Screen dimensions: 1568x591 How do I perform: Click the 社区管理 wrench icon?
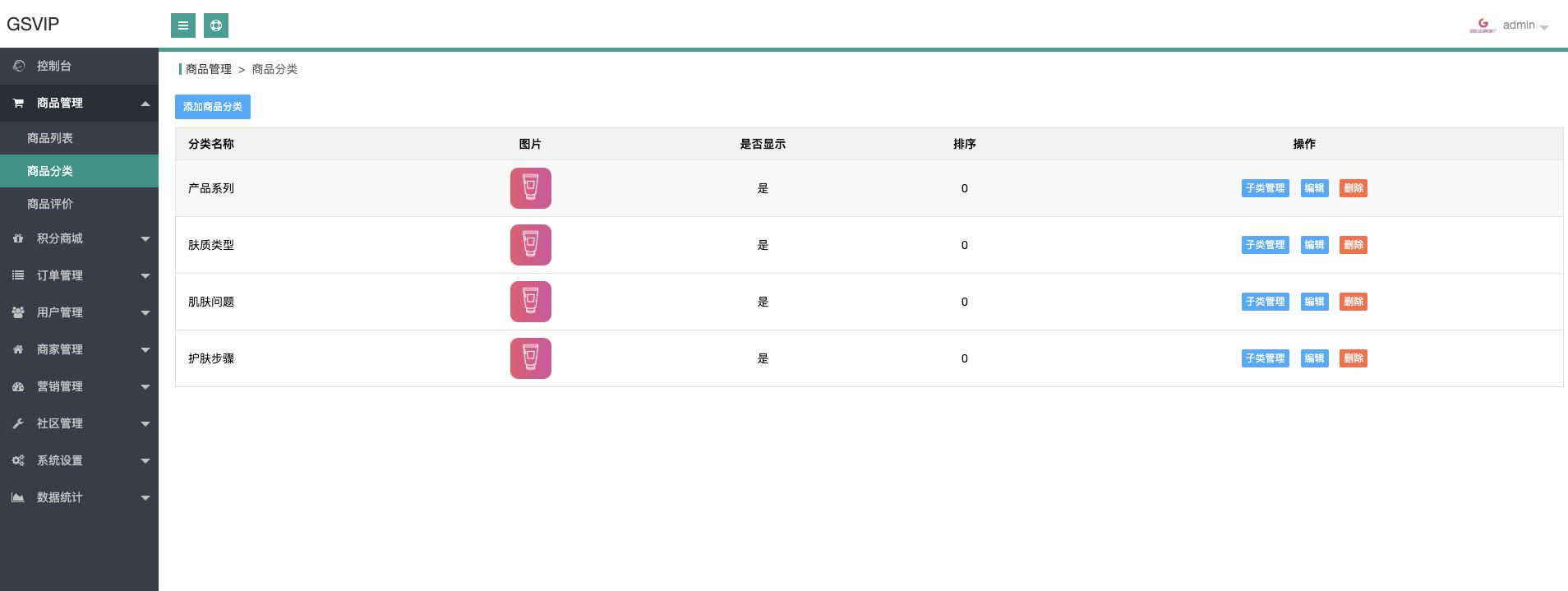point(18,423)
